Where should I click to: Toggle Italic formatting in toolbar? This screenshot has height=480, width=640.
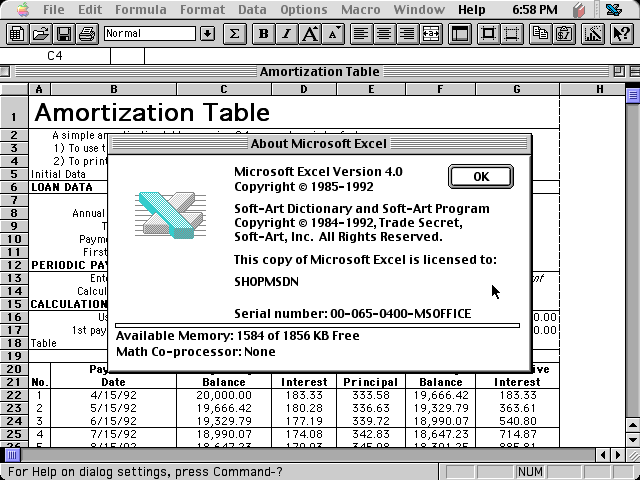[x=287, y=33]
